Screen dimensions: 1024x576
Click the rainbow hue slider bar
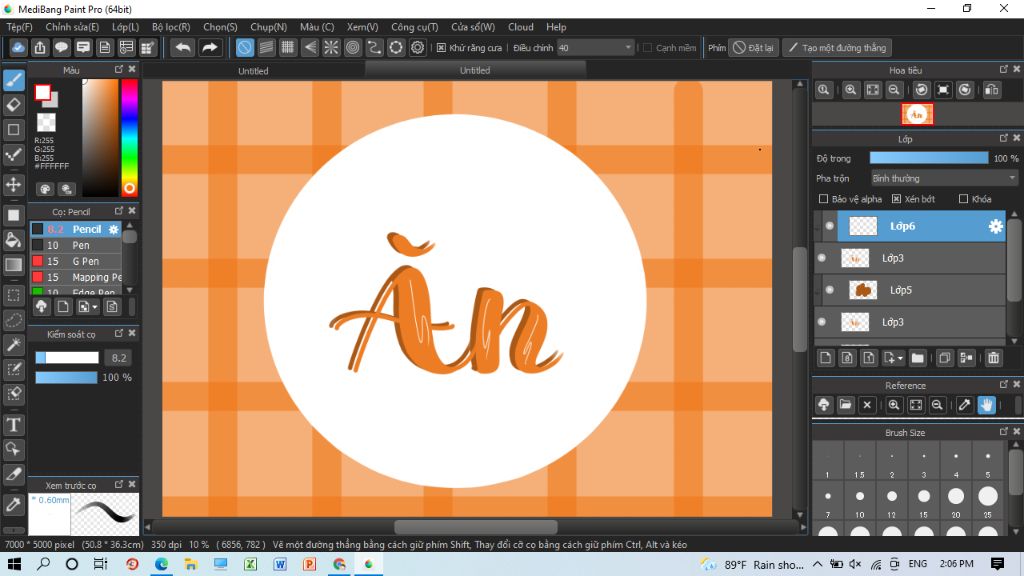pyautogui.click(x=129, y=137)
